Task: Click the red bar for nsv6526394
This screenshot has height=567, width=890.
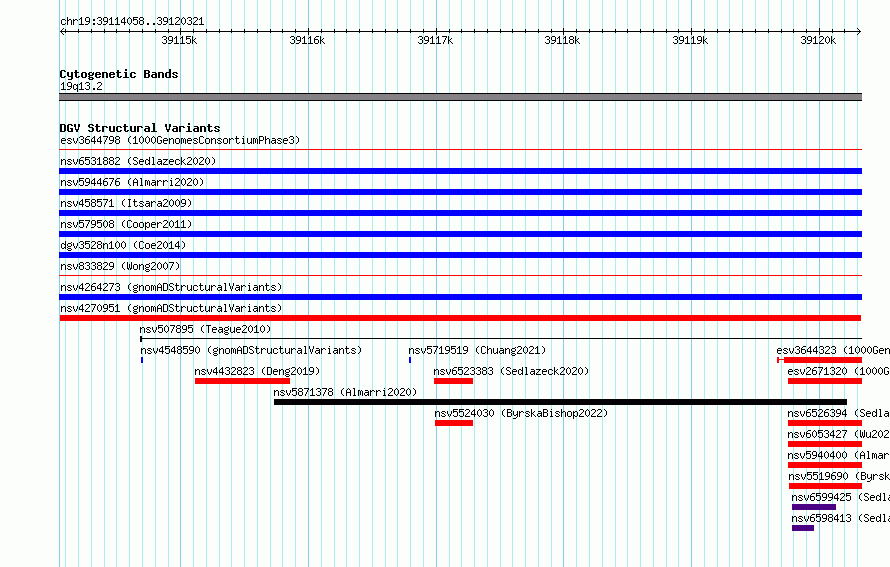Action: (x=825, y=423)
